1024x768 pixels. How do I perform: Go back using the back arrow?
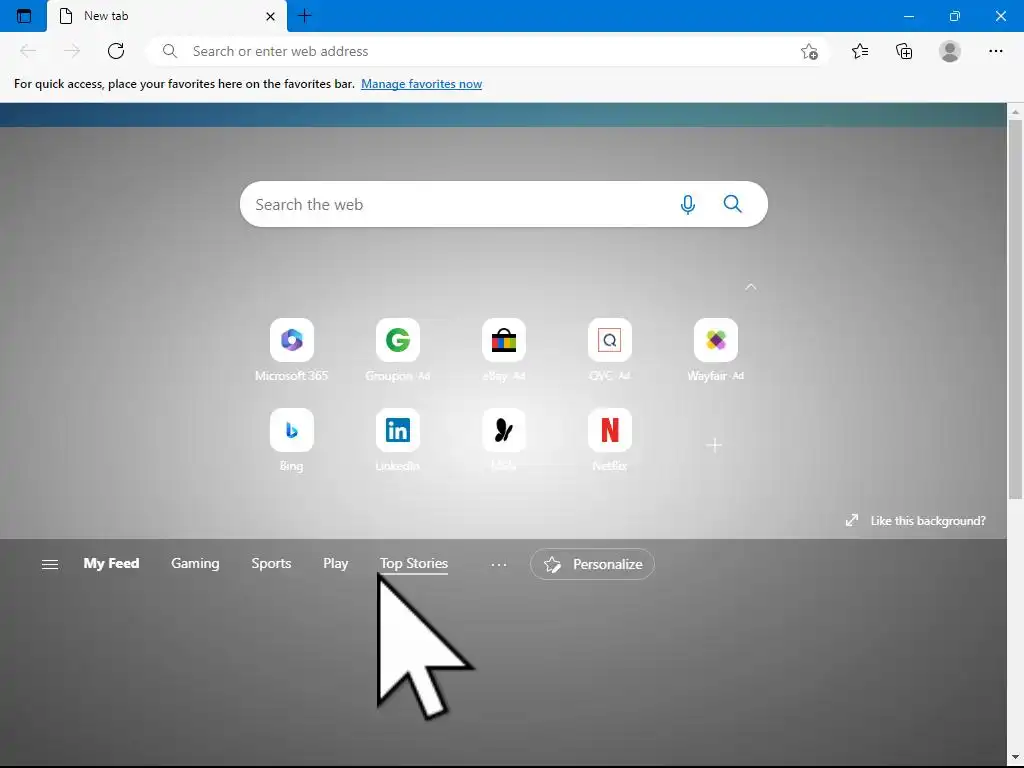click(x=28, y=51)
